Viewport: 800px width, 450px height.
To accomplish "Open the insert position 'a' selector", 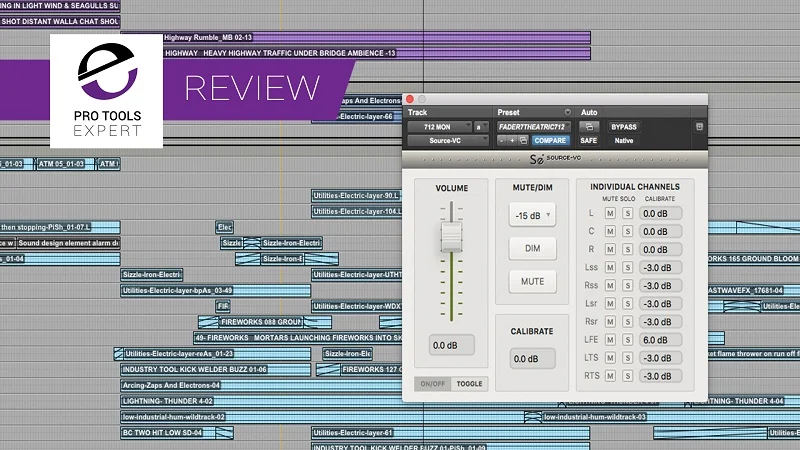I will tap(481, 127).
